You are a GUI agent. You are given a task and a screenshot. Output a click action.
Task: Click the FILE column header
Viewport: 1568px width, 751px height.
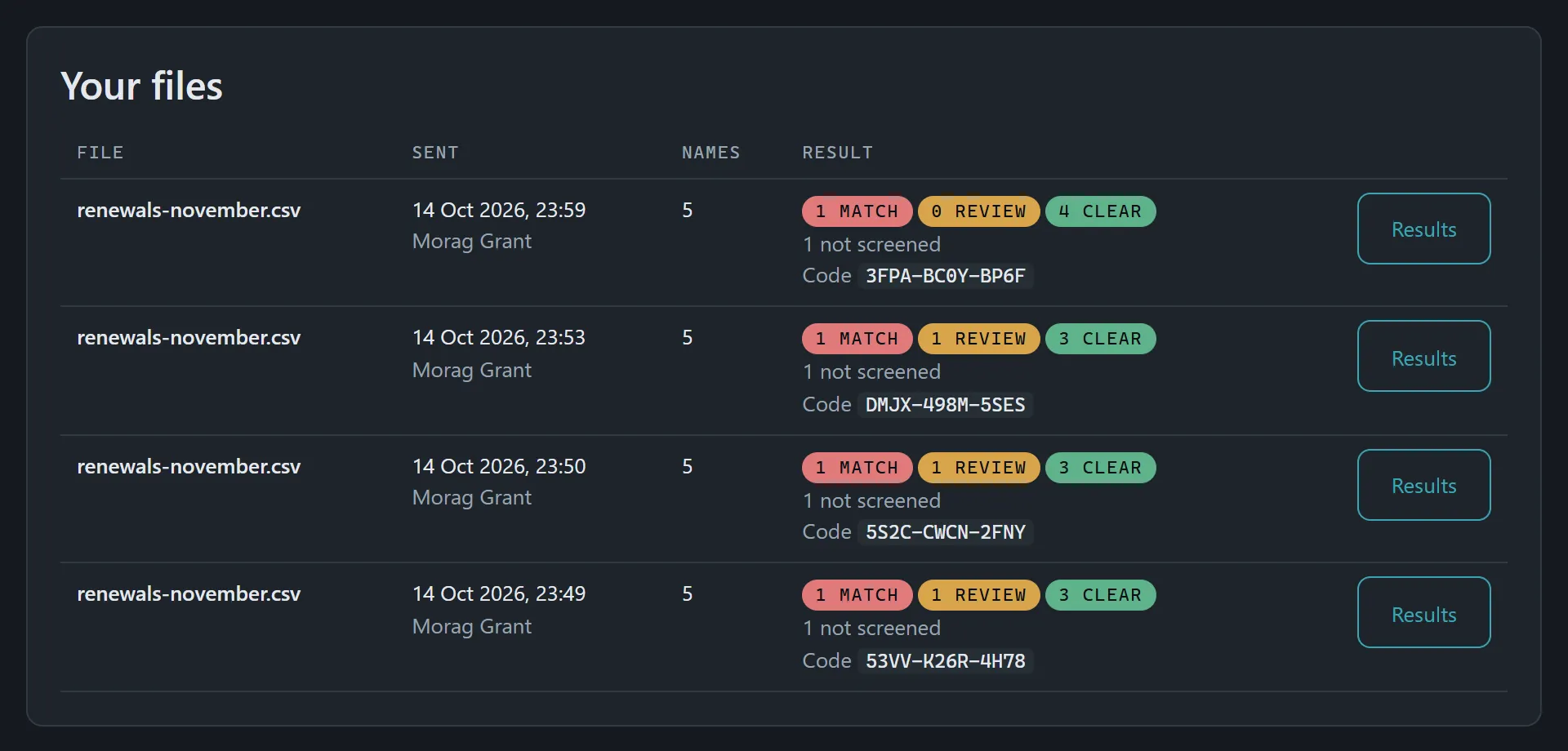[100, 153]
